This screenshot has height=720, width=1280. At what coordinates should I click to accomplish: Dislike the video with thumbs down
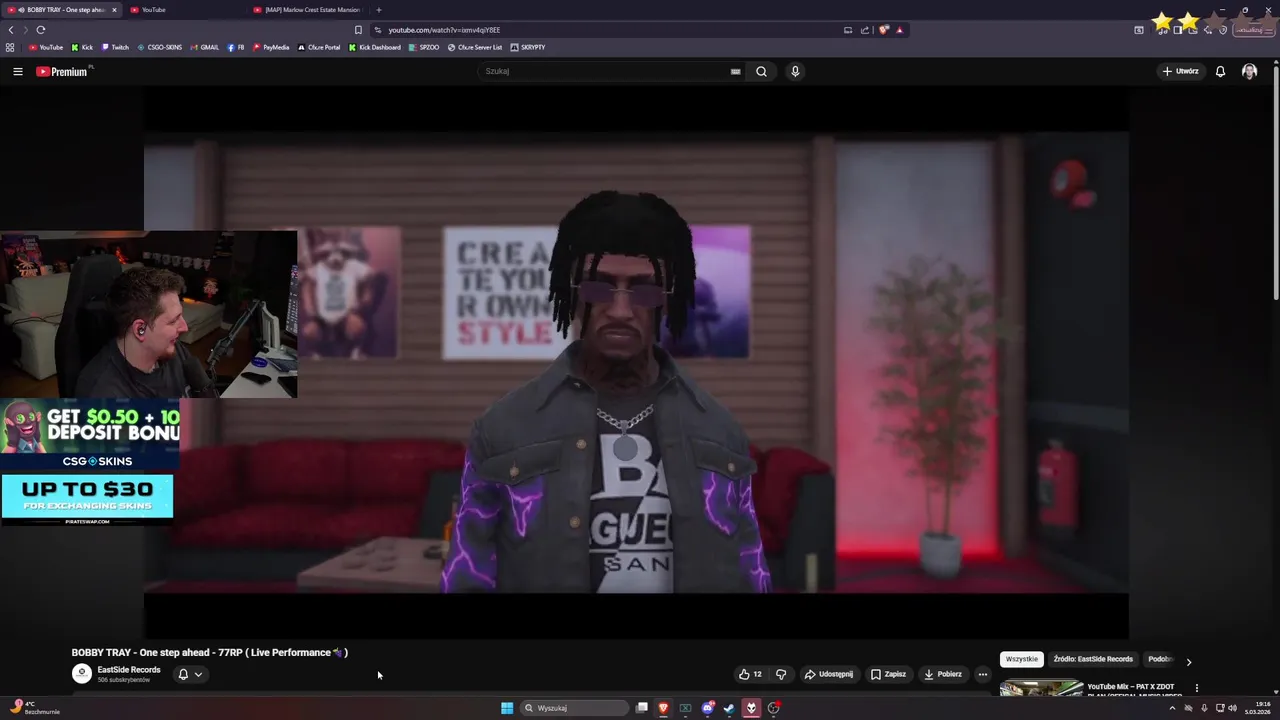click(781, 674)
